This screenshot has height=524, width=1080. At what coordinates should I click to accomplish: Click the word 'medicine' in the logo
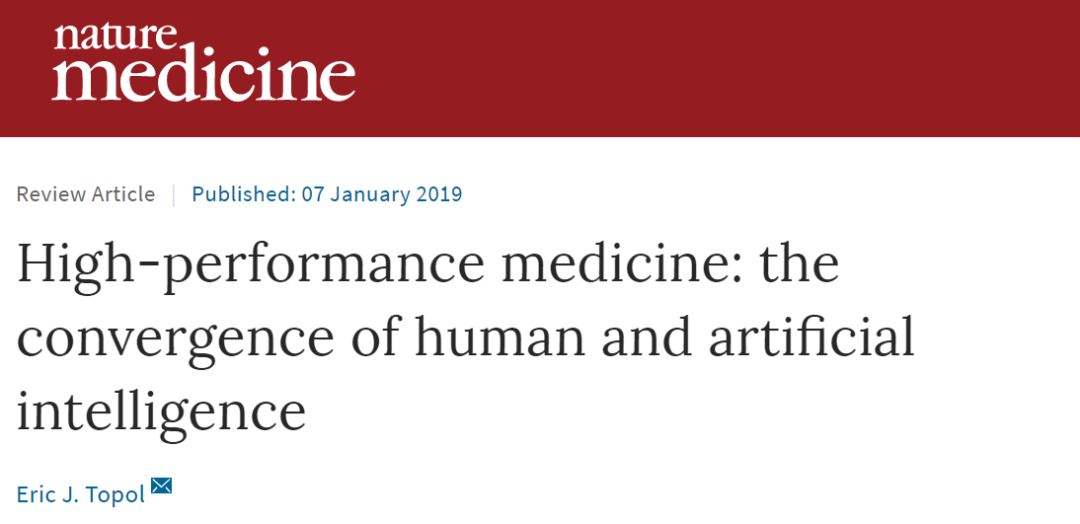(204, 78)
